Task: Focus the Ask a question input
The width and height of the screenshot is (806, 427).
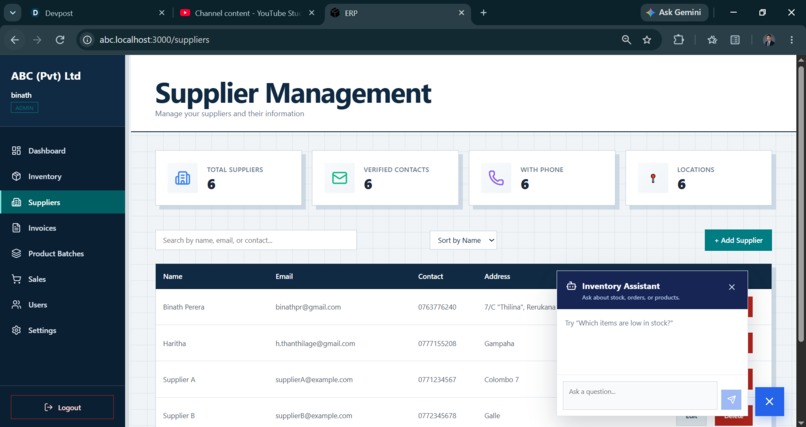Action: click(640, 395)
